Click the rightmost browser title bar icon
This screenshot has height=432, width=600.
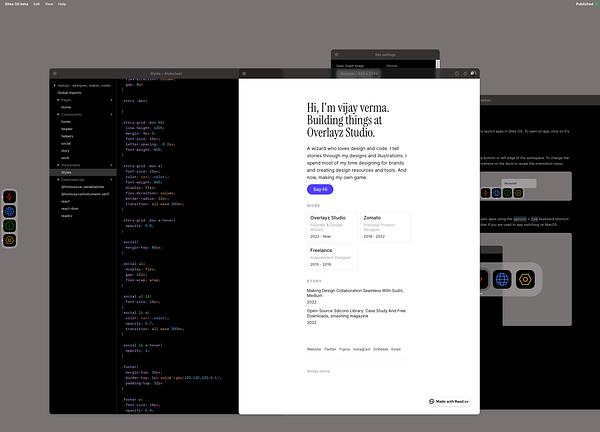coord(473,73)
